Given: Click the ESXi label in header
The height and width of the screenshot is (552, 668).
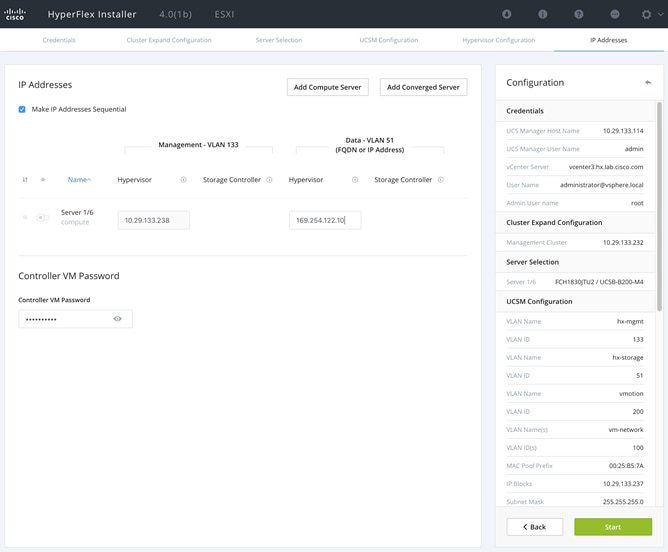Looking at the screenshot, I should (x=224, y=14).
